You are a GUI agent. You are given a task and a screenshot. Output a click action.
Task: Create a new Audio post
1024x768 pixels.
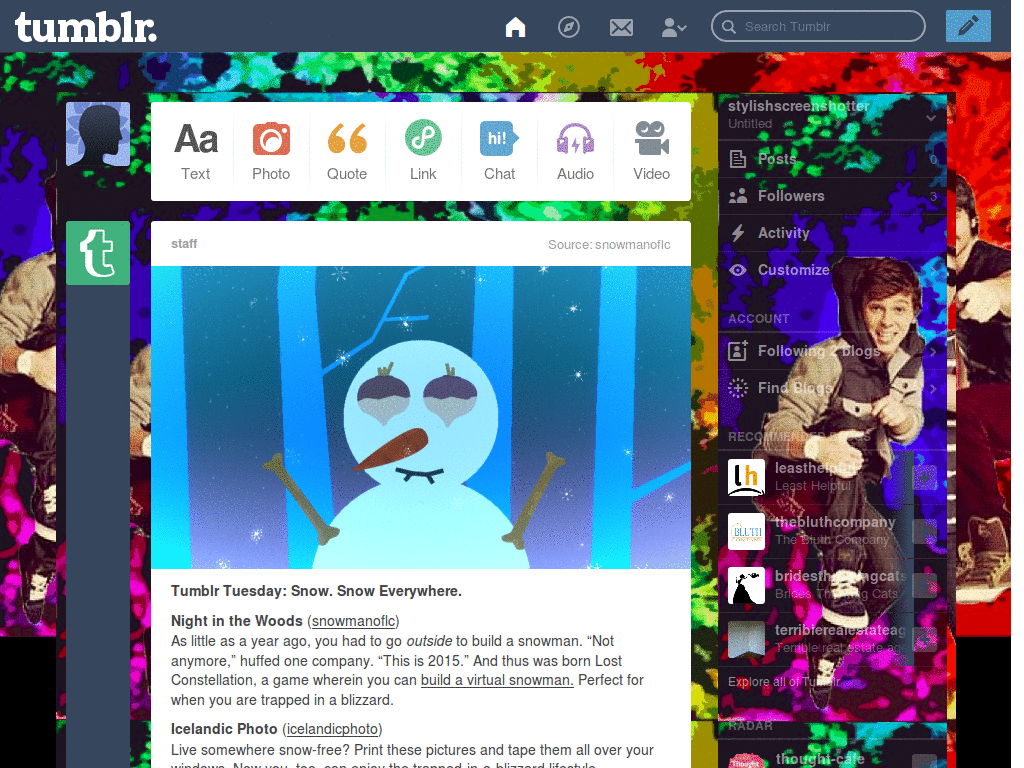point(575,152)
